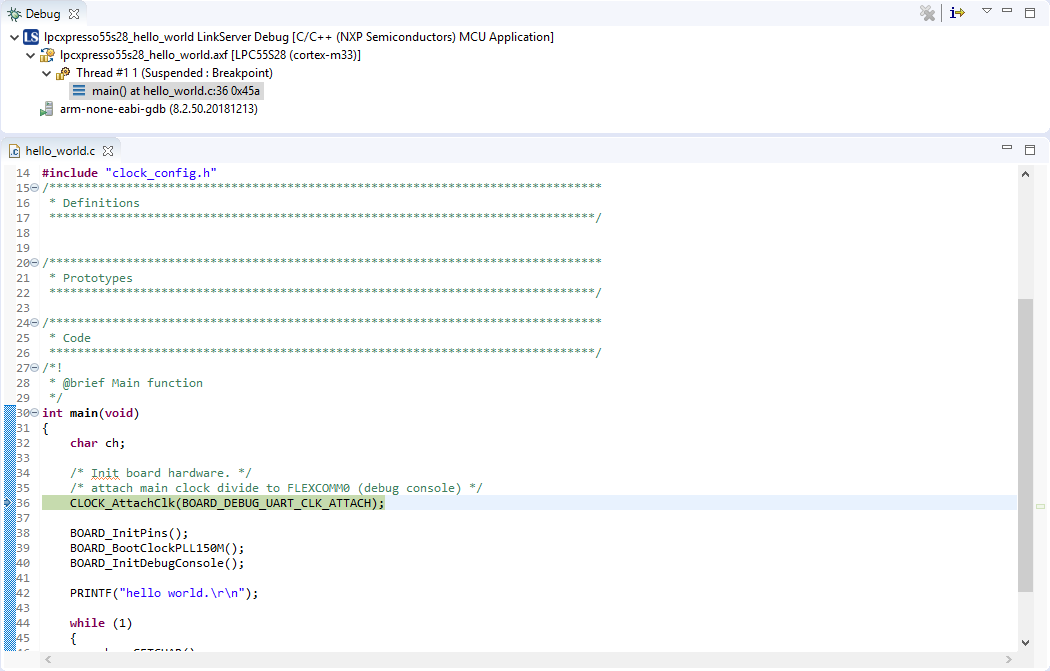Screen dimensions: 1050x671
Task: Minimize the code editor area
Action: click(1009, 150)
